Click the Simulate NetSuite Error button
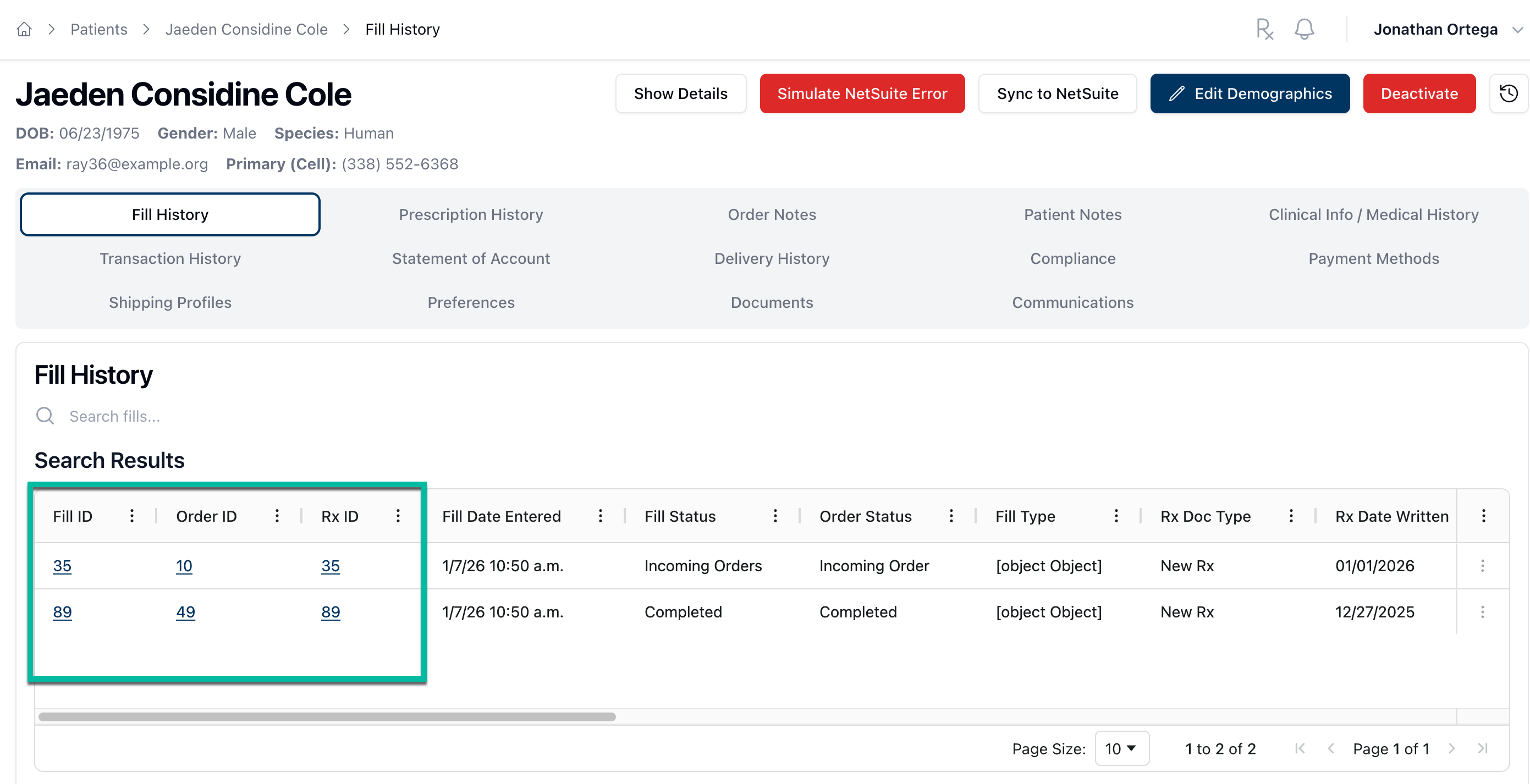This screenshot has width=1530, height=784. click(862, 93)
